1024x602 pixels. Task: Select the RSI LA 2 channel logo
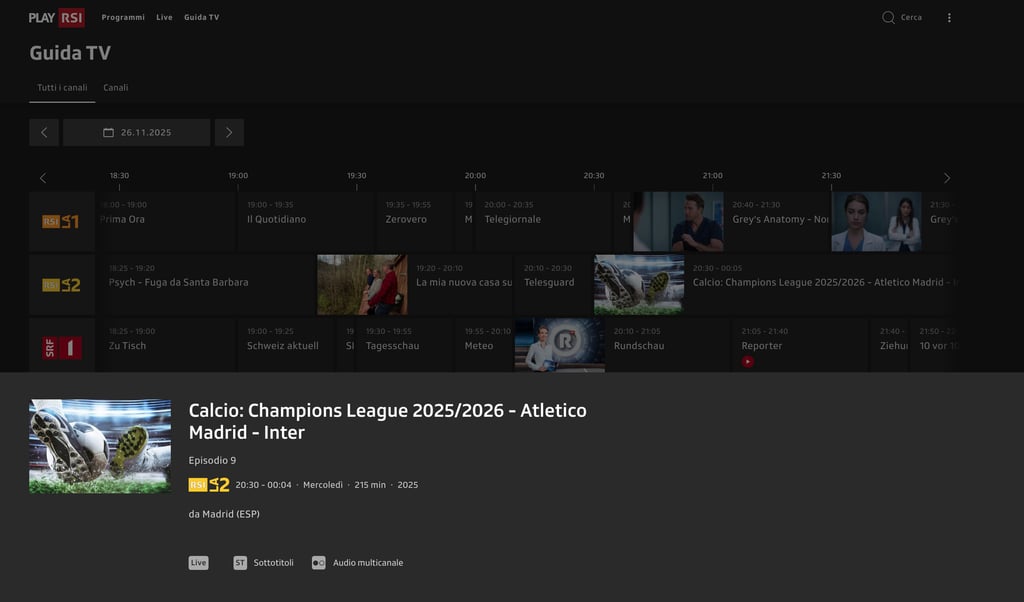(61, 285)
